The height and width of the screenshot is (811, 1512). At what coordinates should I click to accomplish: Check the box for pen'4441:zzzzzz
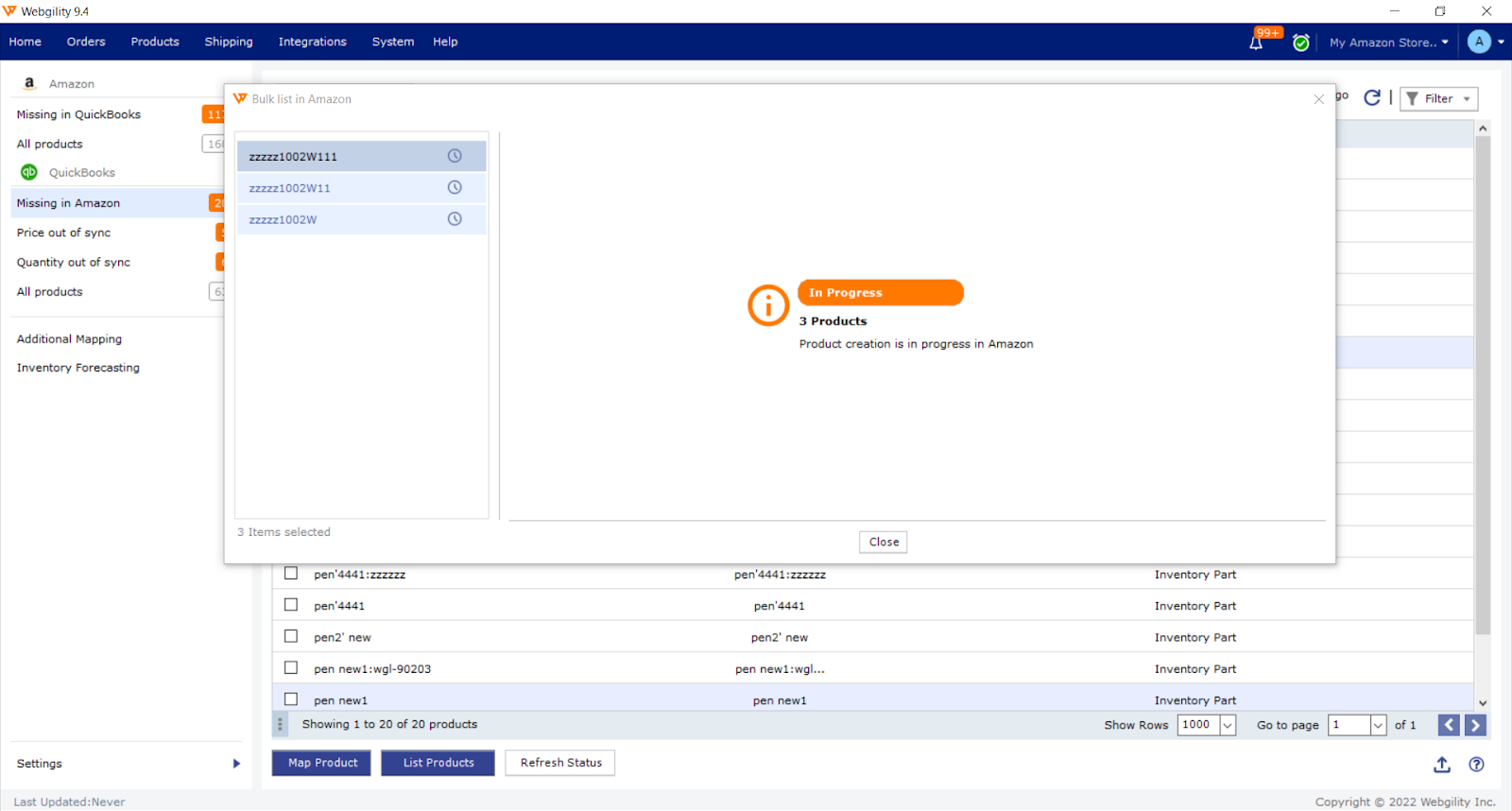pyautogui.click(x=291, y=573)
